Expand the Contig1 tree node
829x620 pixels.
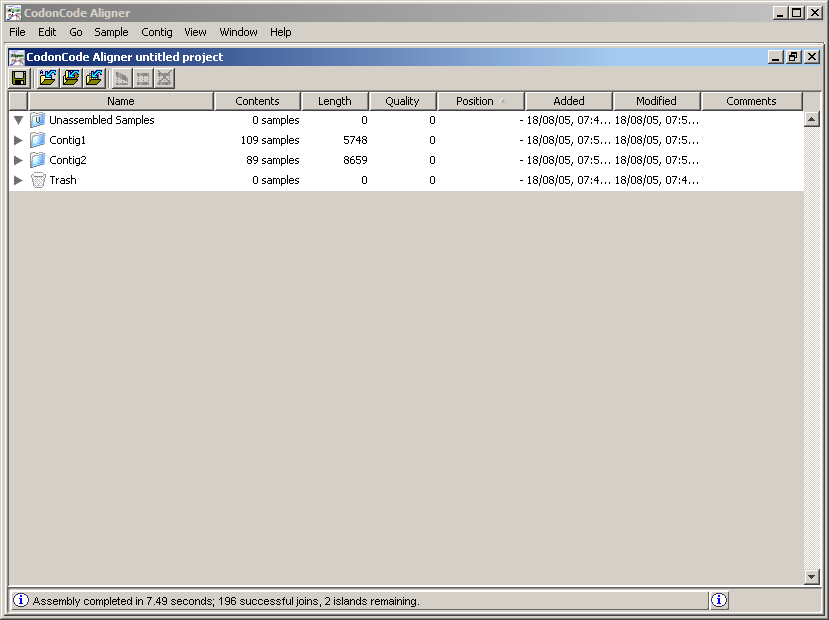pos(19,140)
